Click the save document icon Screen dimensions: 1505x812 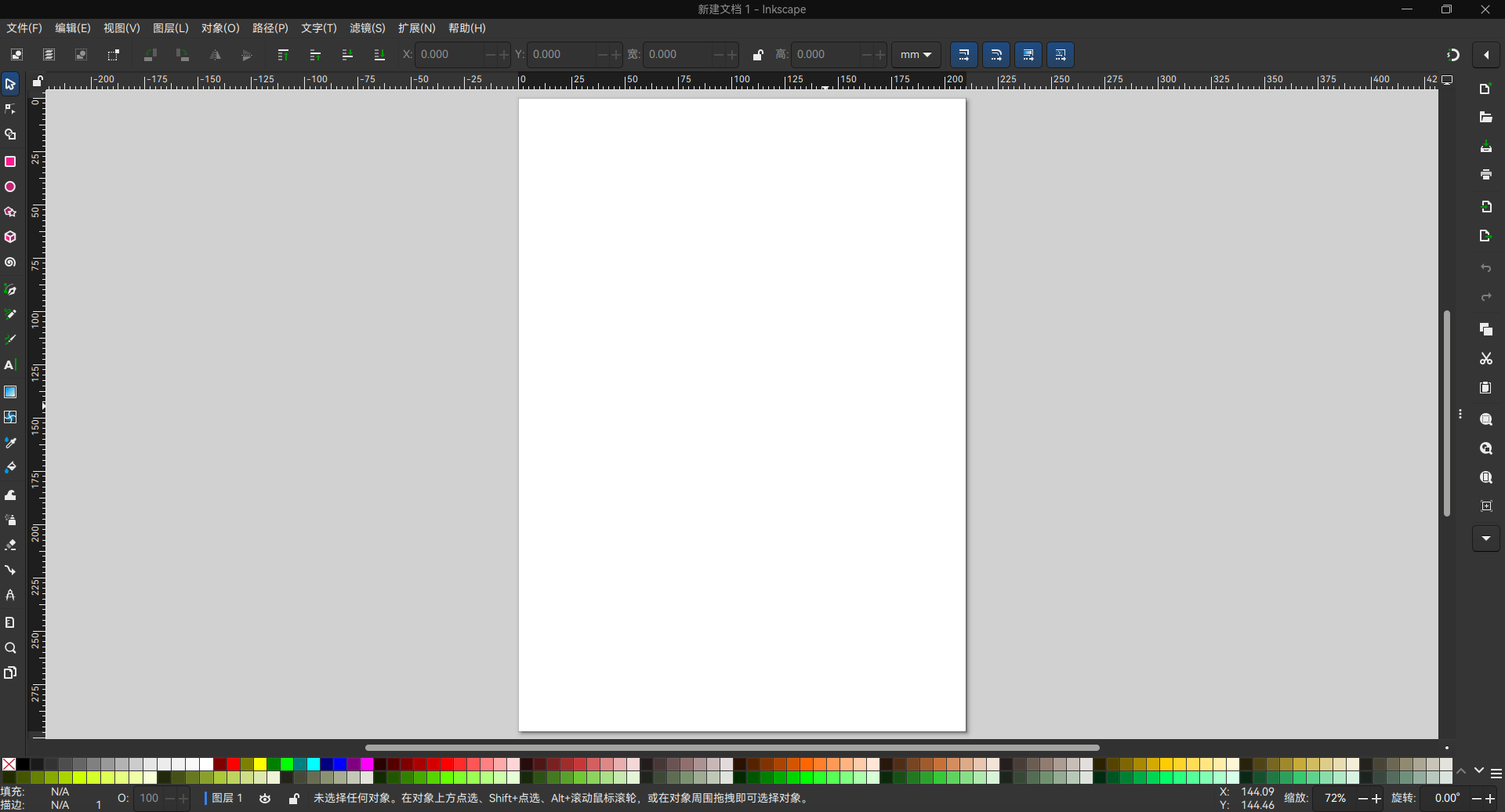click(x=1485, y=147)
